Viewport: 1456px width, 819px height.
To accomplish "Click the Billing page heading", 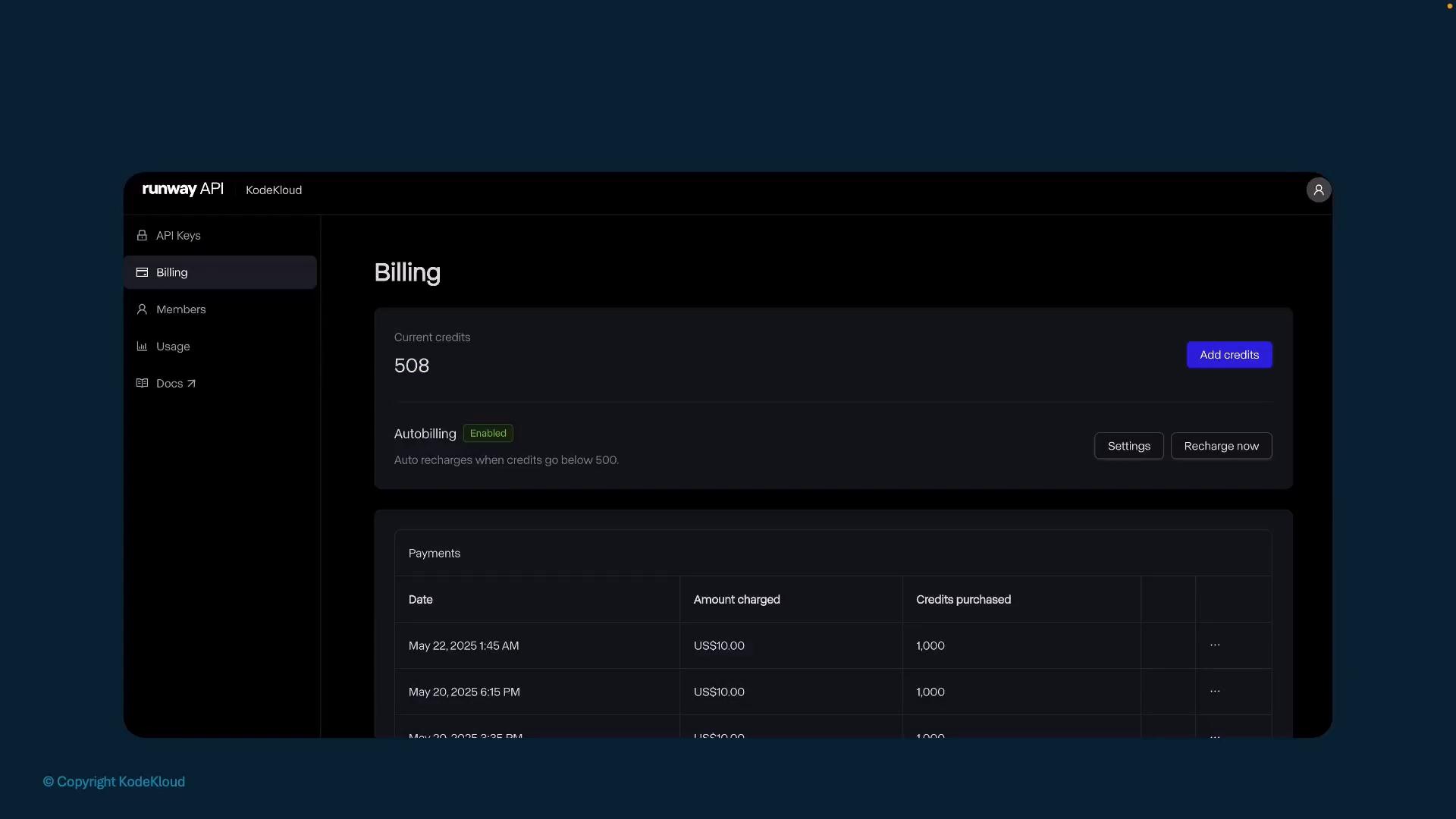I will click(407, 273).
